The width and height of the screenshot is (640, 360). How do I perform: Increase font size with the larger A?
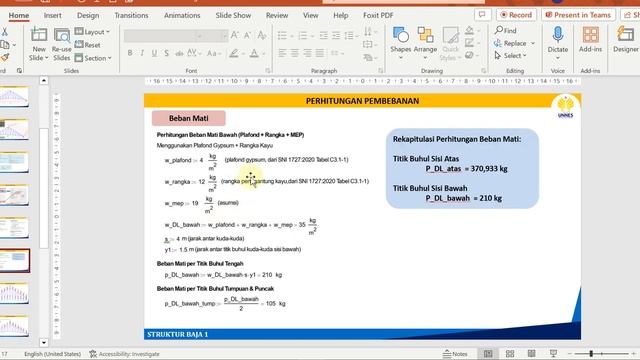click(x=235, y=36)
